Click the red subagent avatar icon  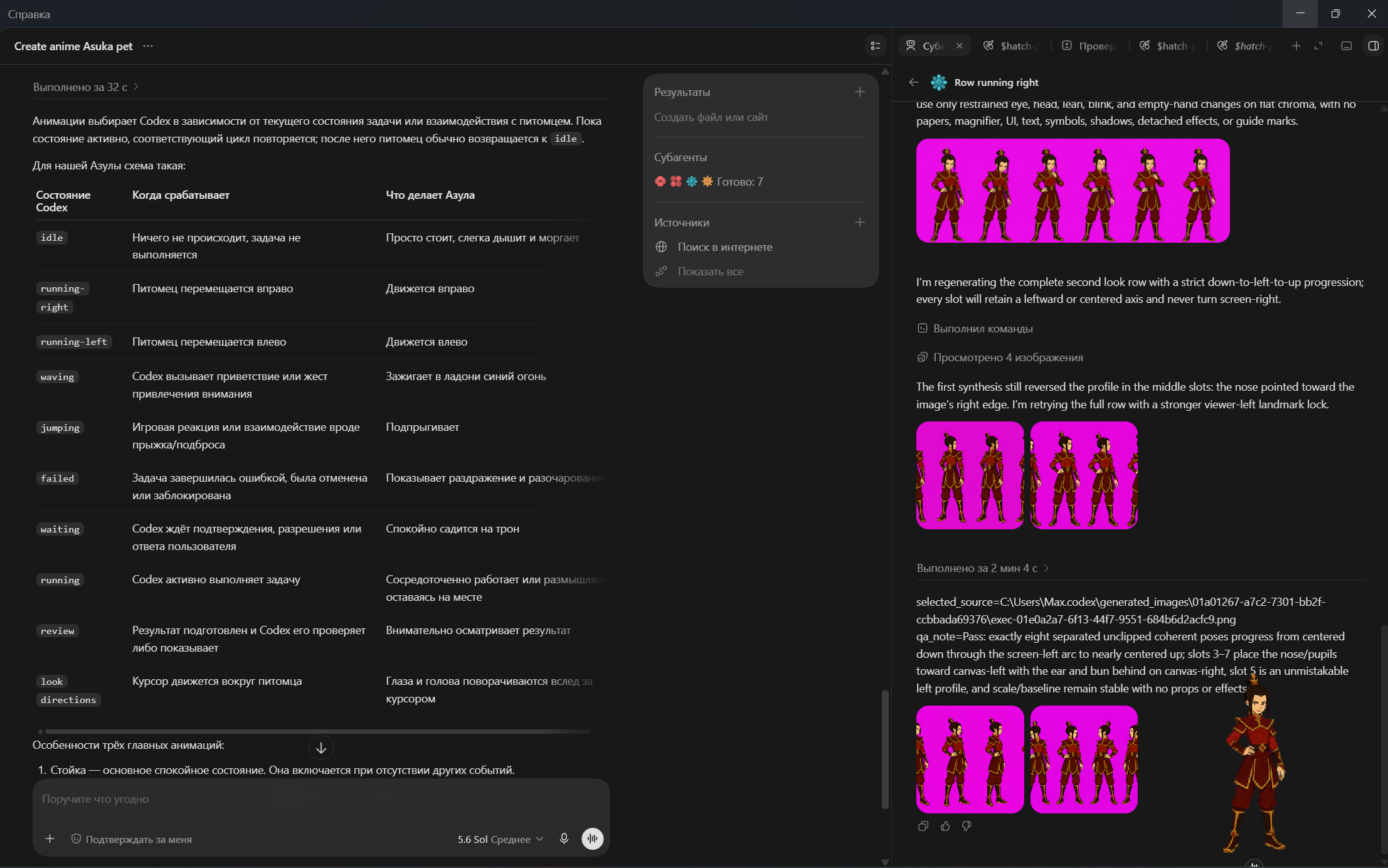click(x=660, y=181)
